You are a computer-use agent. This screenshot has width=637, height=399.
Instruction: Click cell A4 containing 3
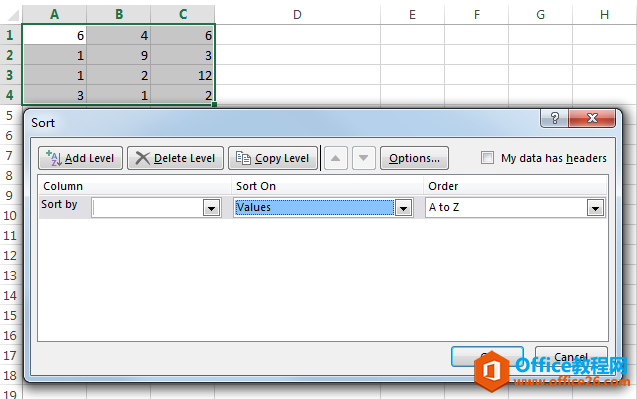(x=54, y=95)
